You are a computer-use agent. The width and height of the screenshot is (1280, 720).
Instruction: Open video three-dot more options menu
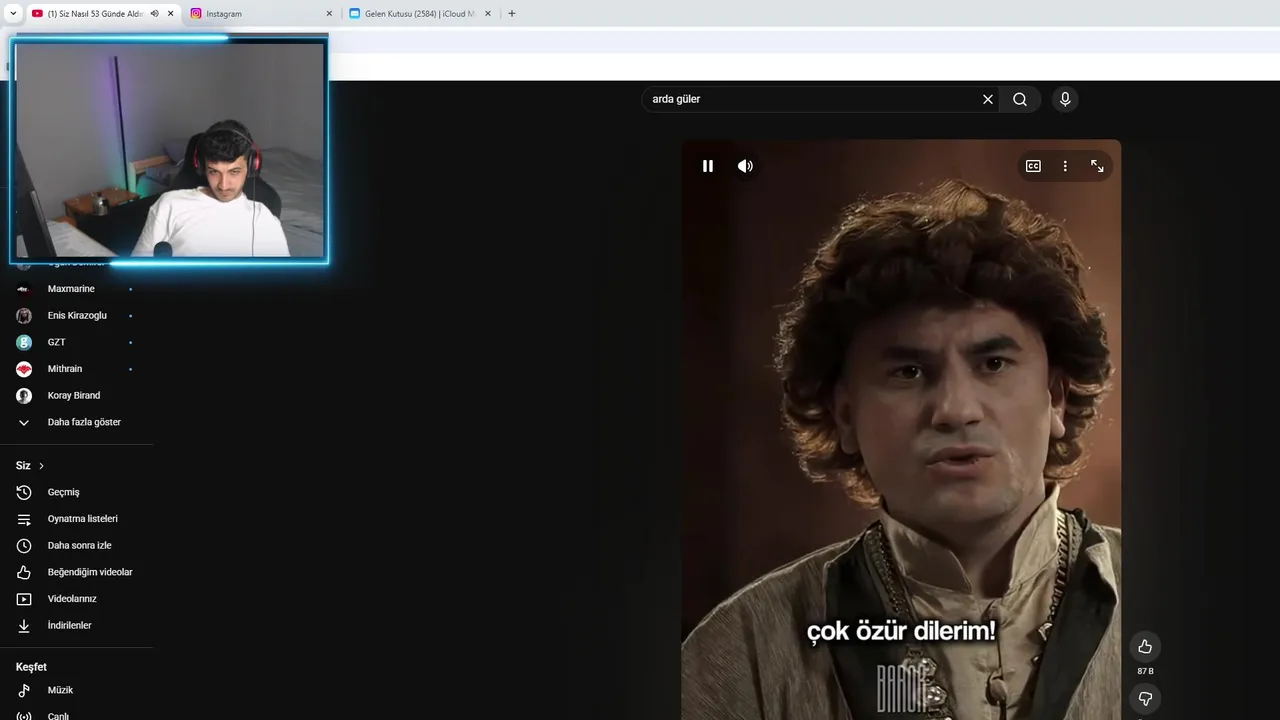tap(1065, 166)
